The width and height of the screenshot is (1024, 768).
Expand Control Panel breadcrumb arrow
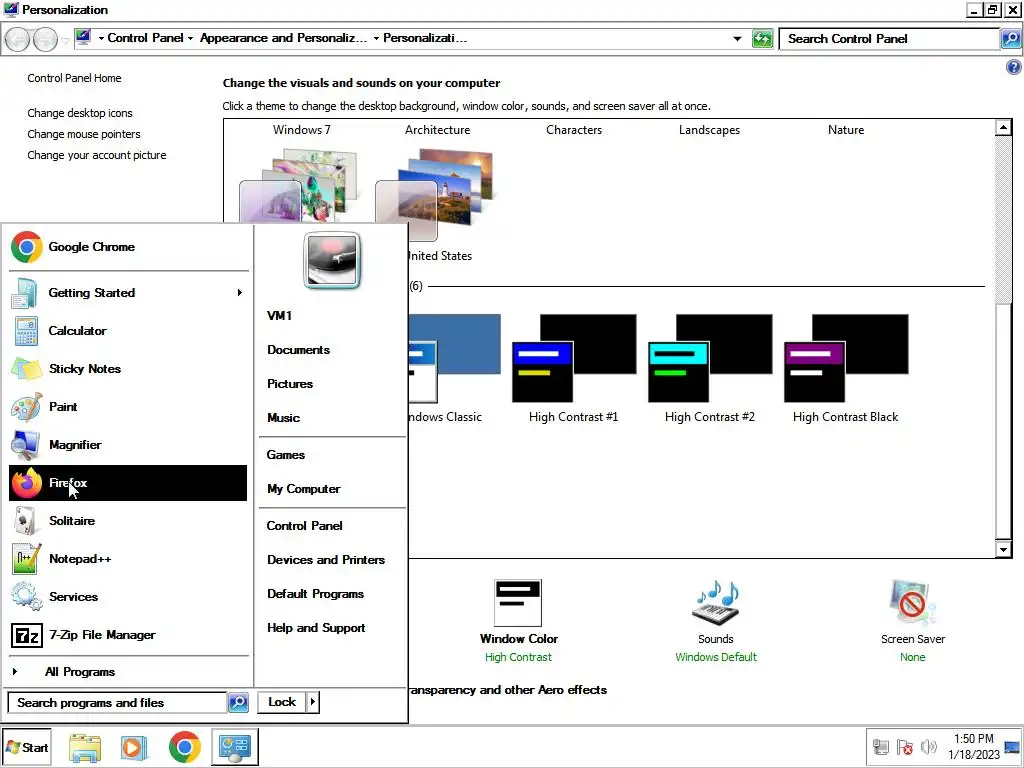(x=190, y=39)
